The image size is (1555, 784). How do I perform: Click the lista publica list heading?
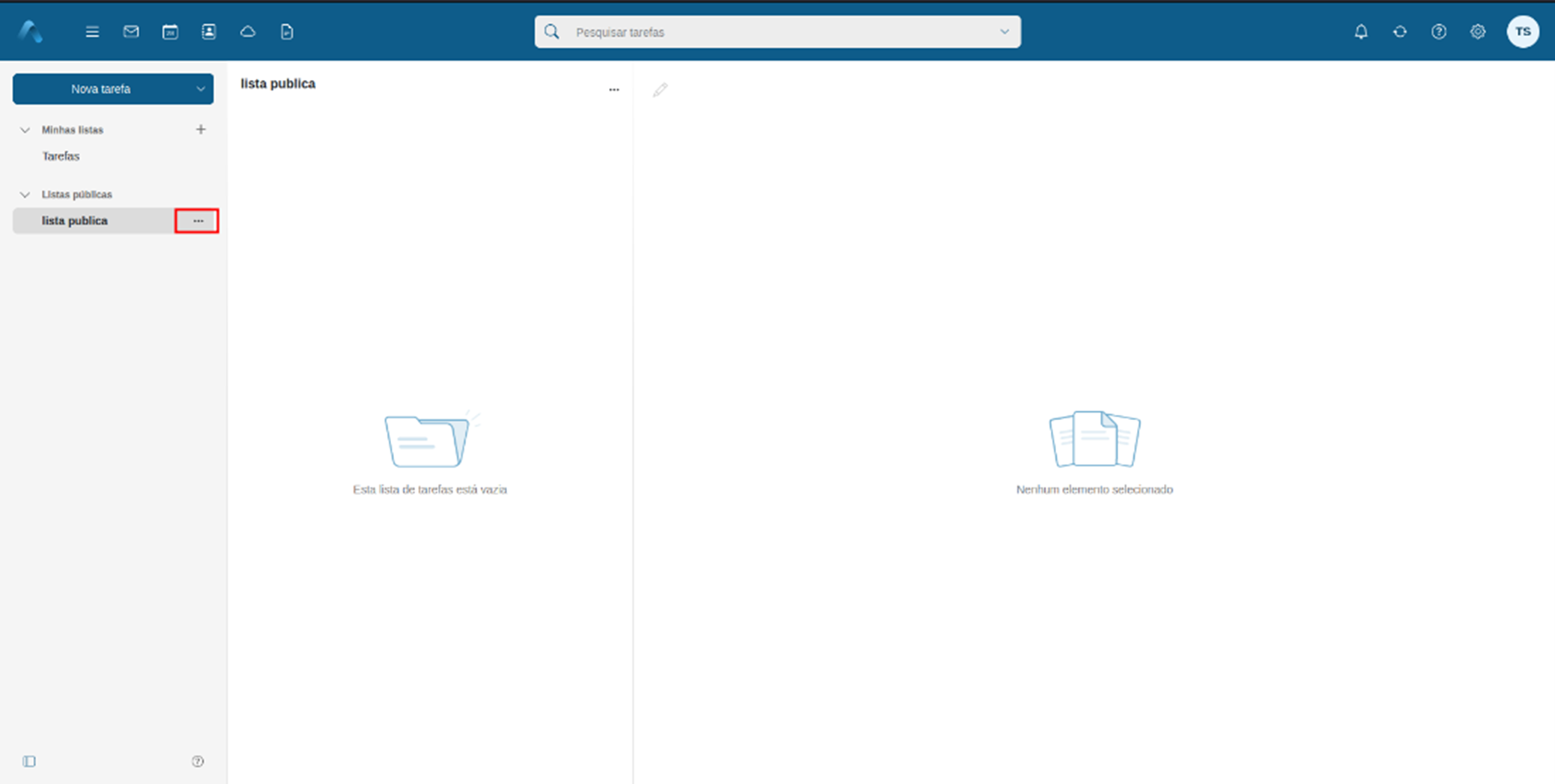tap(278, 84)
